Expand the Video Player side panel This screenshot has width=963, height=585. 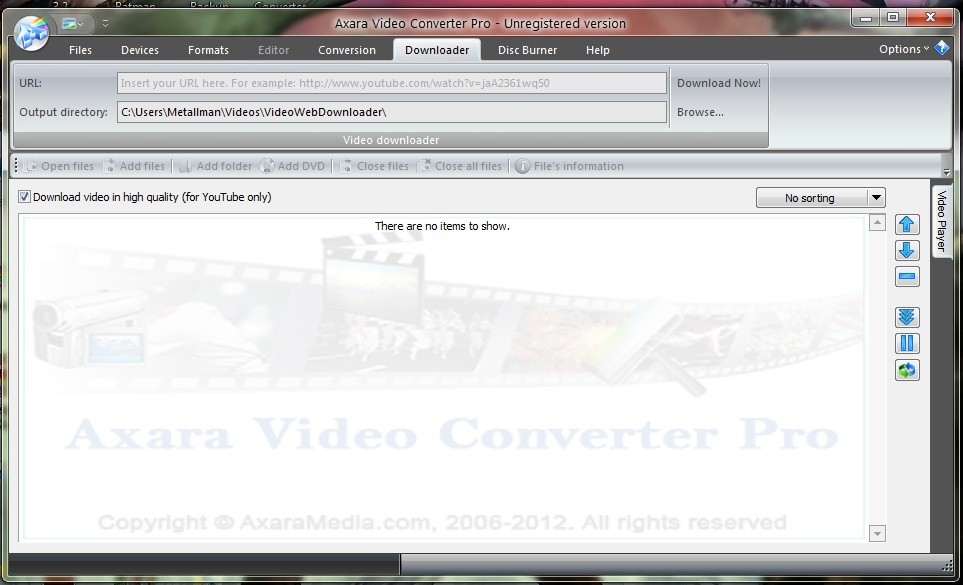(x=941, y=220)
